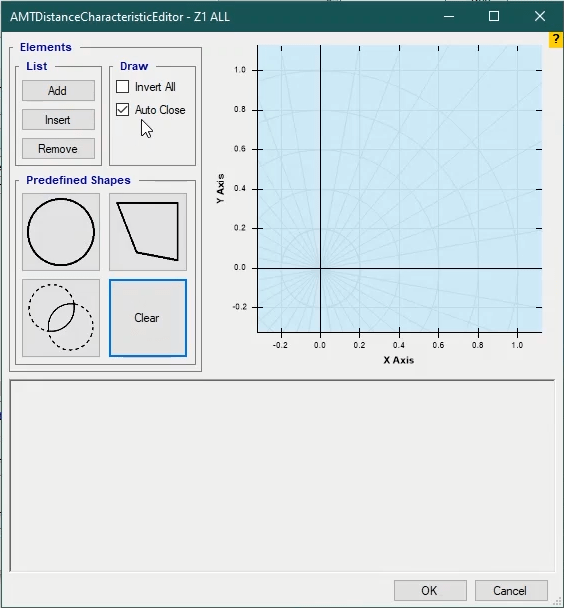Cancel the characteristic editor dialog
The height and width of the screenshot is (608, 564).
(511, 591)
